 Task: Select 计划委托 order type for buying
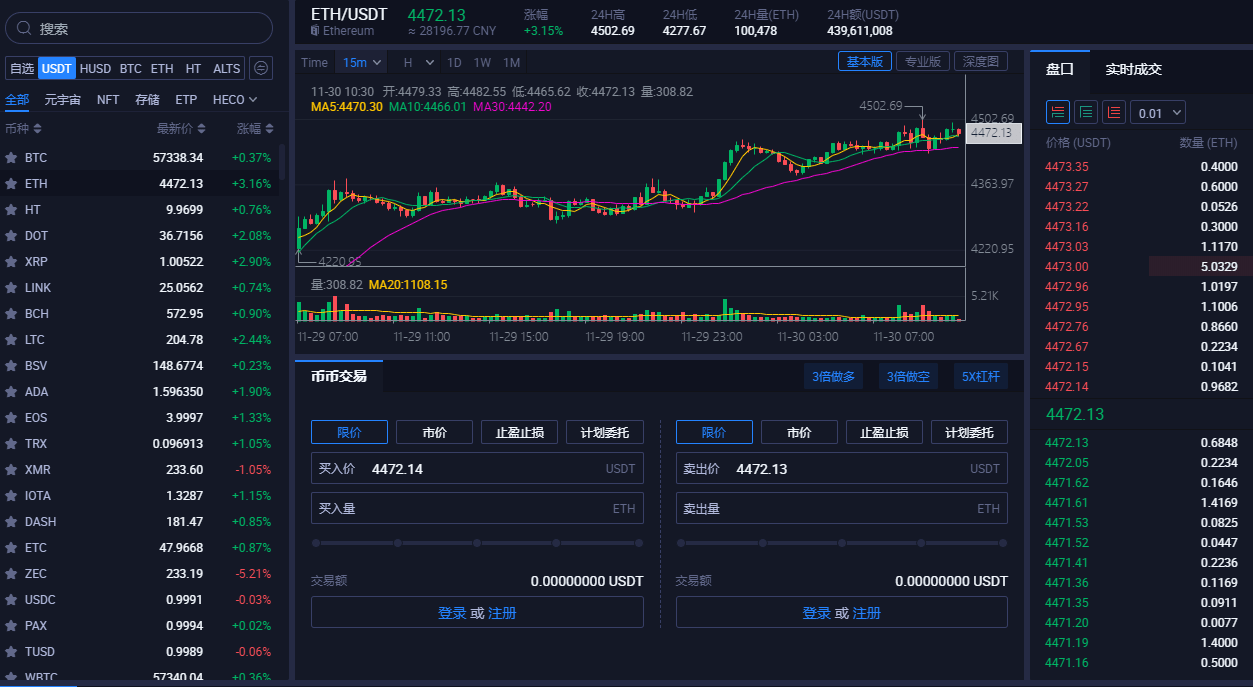coord(605,432)
